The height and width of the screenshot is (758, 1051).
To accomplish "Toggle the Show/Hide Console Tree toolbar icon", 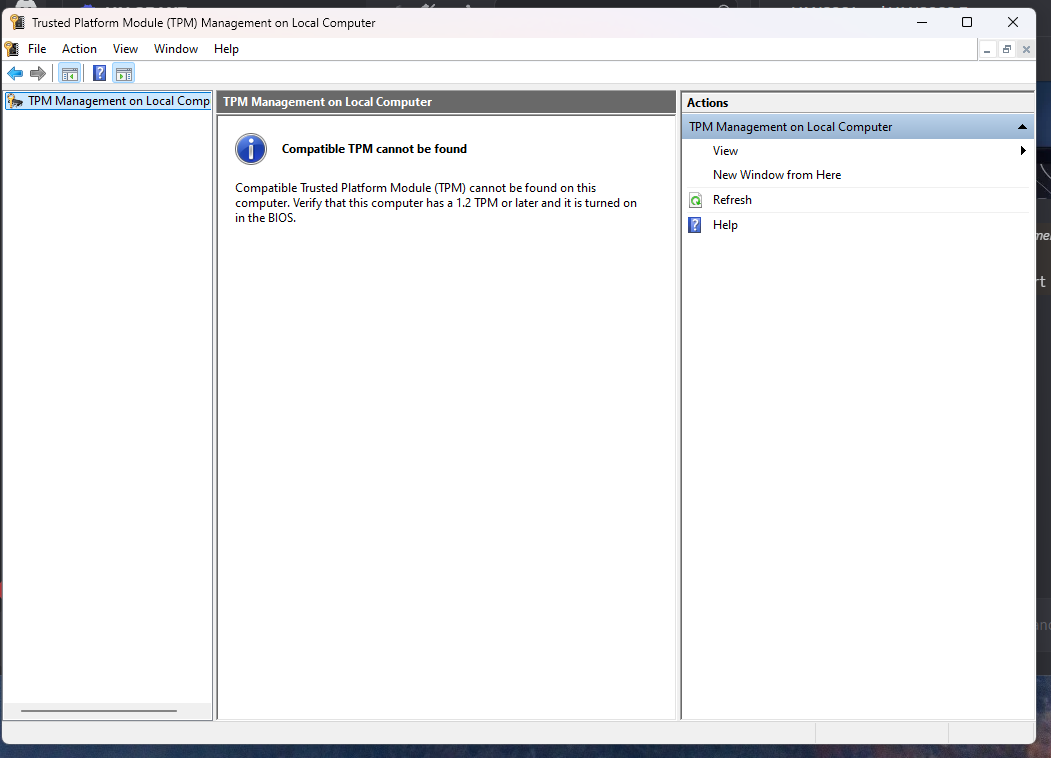I will point(70,73).
